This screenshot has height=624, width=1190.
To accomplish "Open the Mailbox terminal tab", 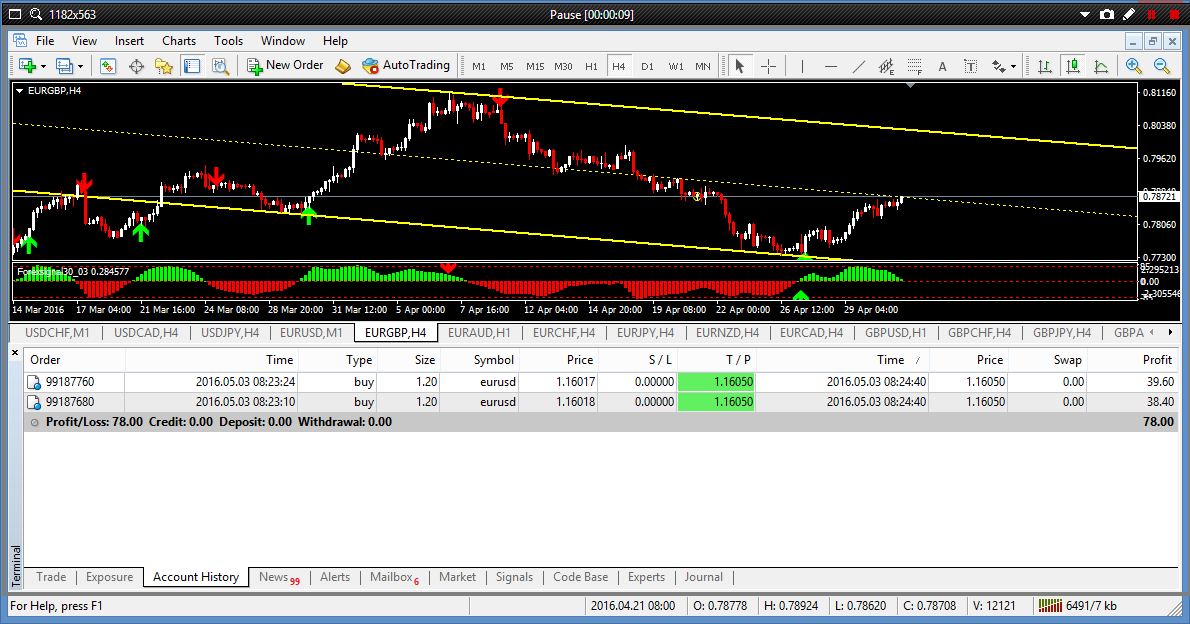I will (x=394, y=577).
